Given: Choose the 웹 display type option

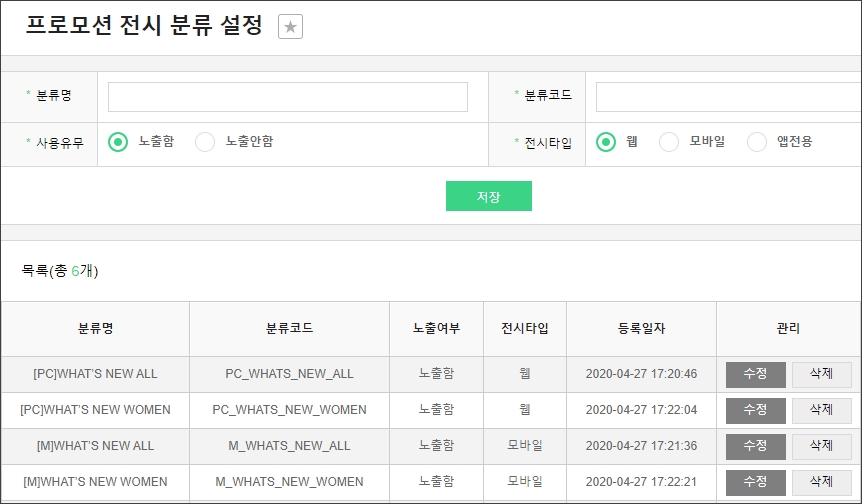Looking at the screenshot, I should 606,142.
